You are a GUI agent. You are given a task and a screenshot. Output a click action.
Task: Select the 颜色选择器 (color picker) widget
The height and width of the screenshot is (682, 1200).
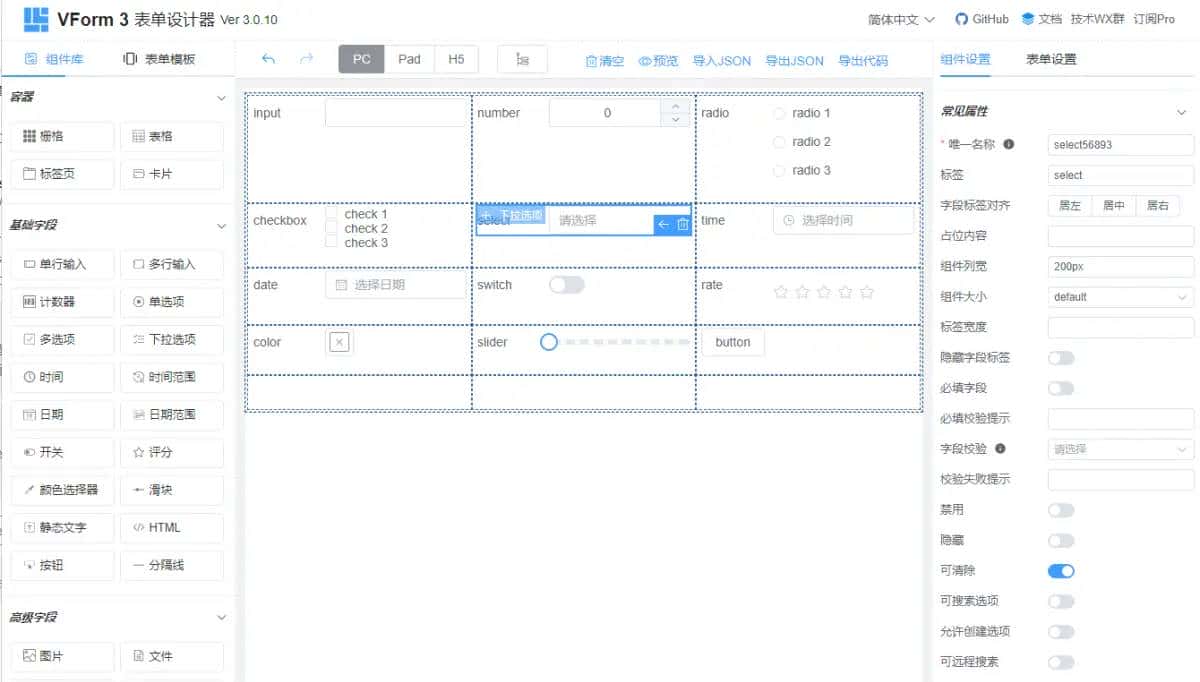coord(62,490)
